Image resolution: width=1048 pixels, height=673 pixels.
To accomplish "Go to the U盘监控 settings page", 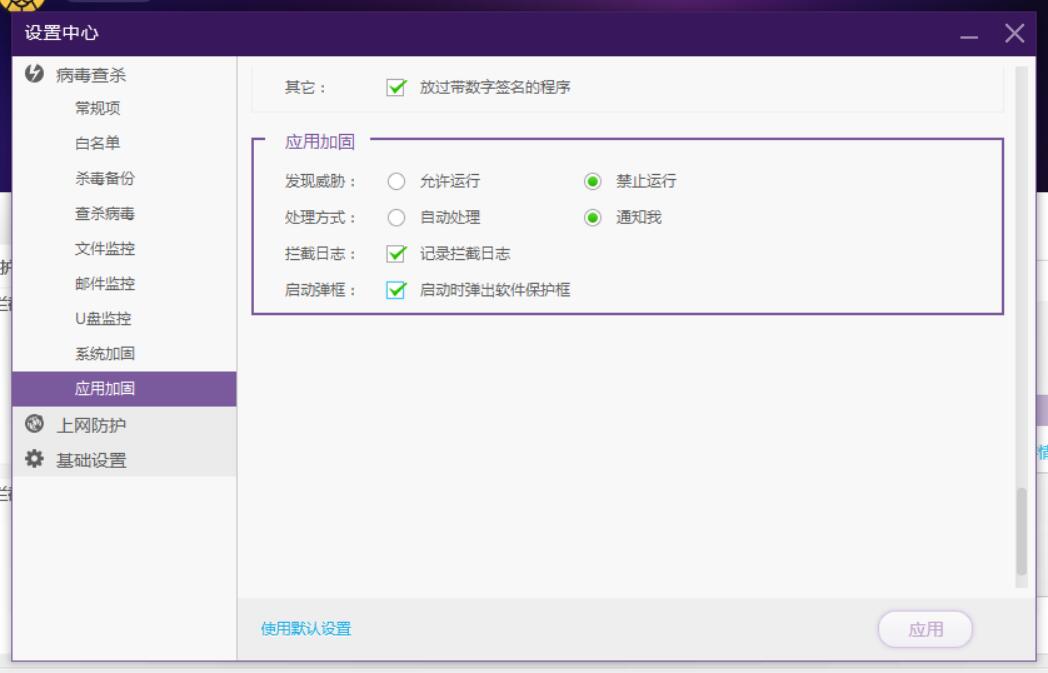I will point(104,319).
